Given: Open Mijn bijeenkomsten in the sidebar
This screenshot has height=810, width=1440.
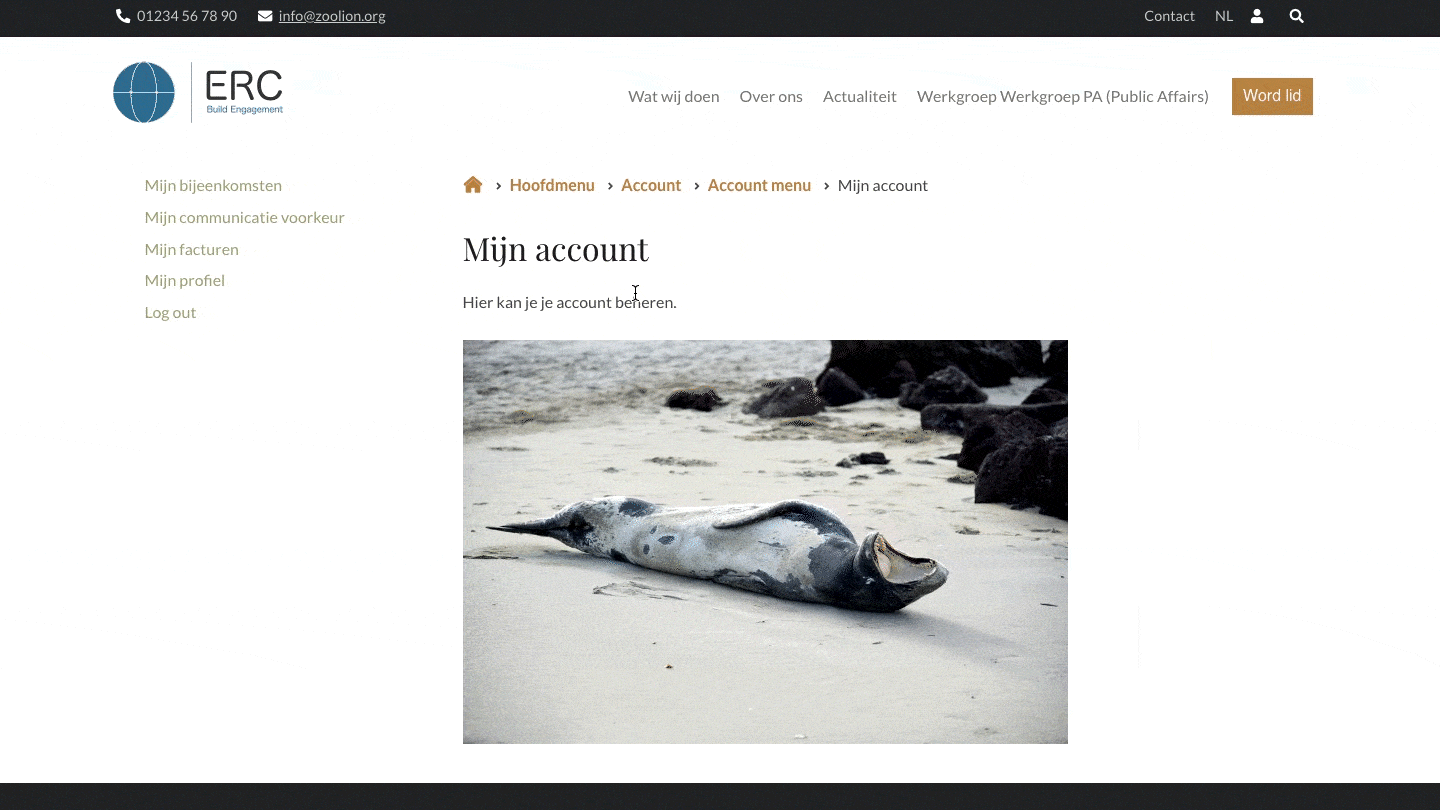Looking at the screenshot, I should coord(213,186).
